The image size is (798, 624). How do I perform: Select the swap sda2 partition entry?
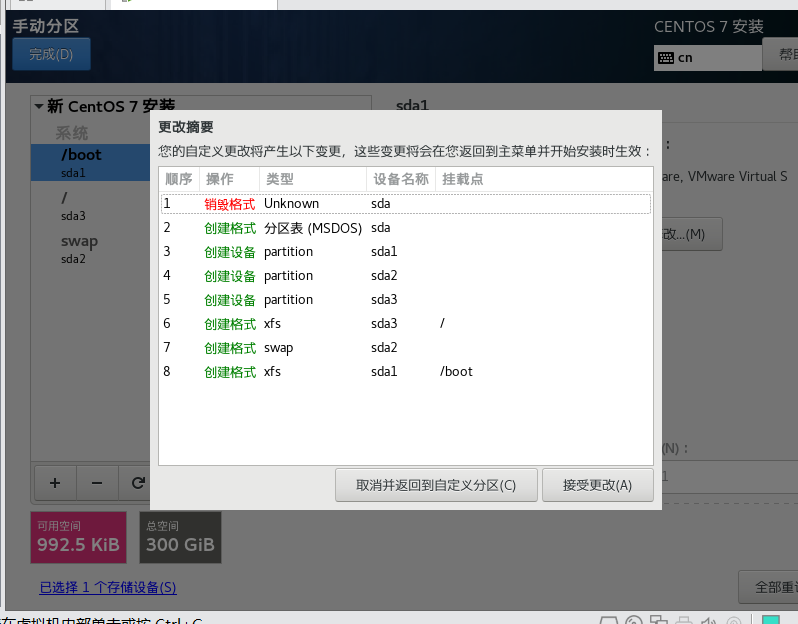pyautogui.click(x=90, y=249)
